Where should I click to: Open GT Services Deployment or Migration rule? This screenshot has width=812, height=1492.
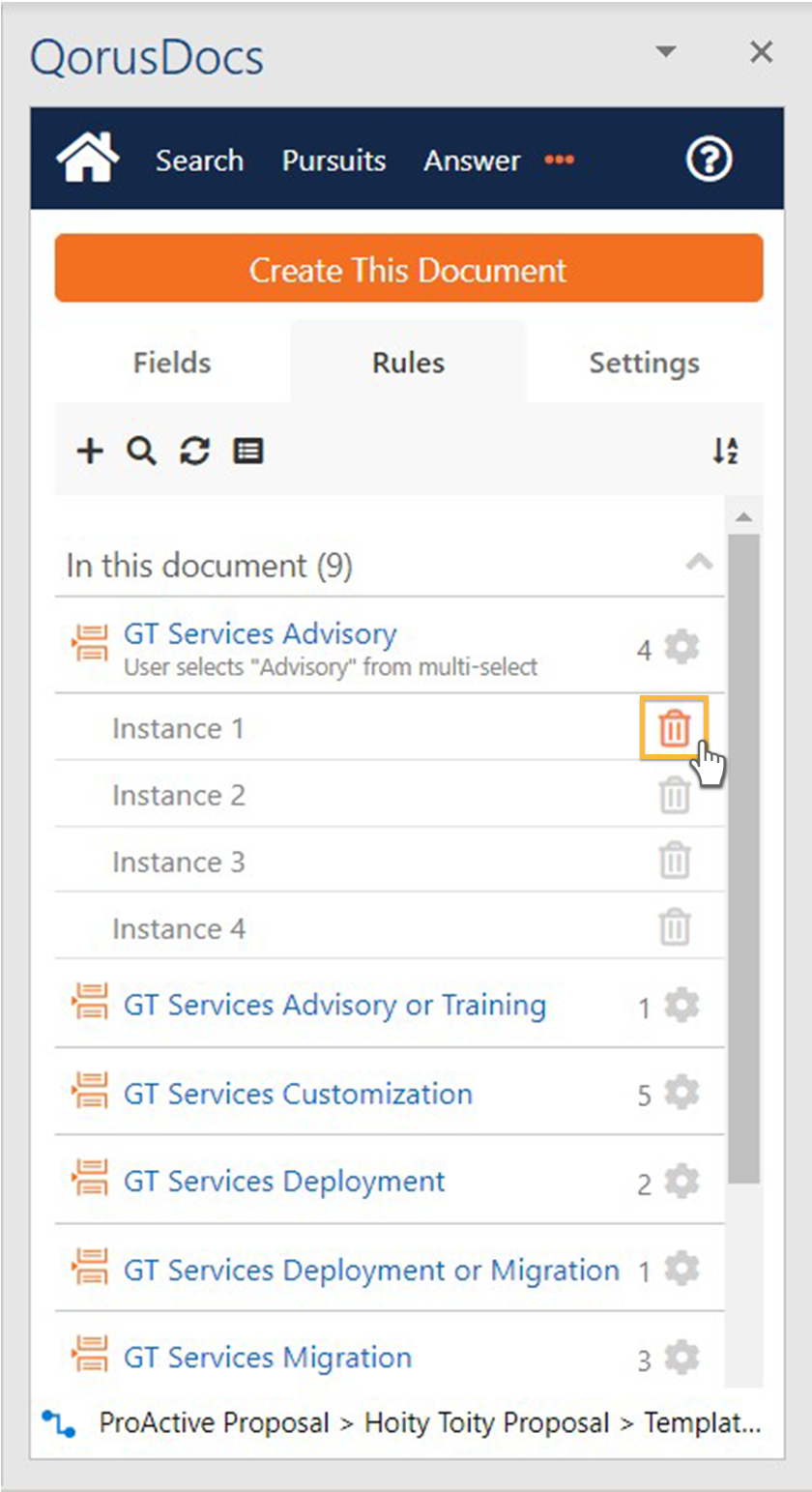coord(371,1270)
